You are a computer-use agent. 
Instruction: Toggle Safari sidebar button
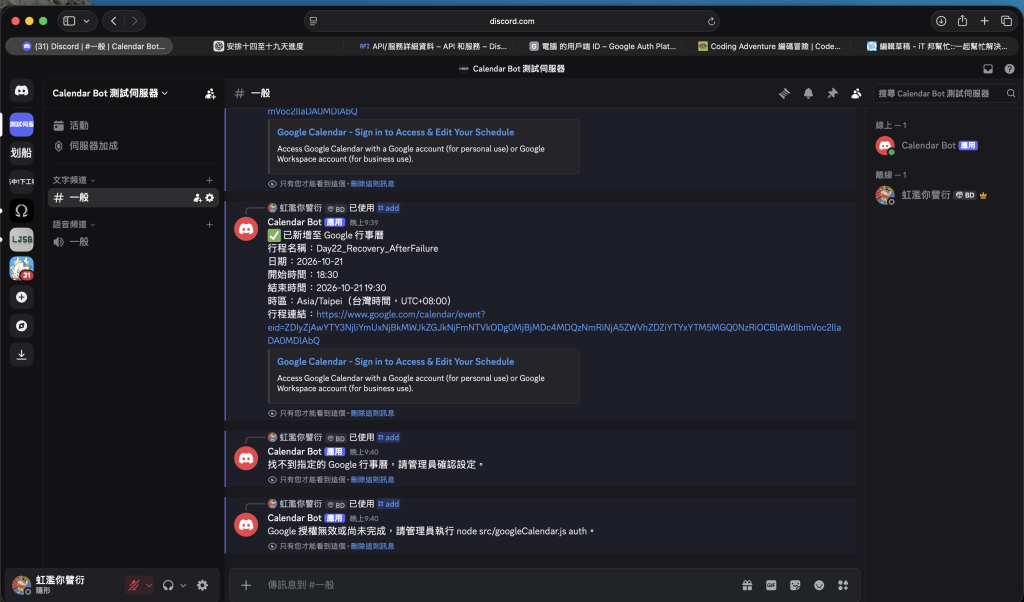pos(69,21)
